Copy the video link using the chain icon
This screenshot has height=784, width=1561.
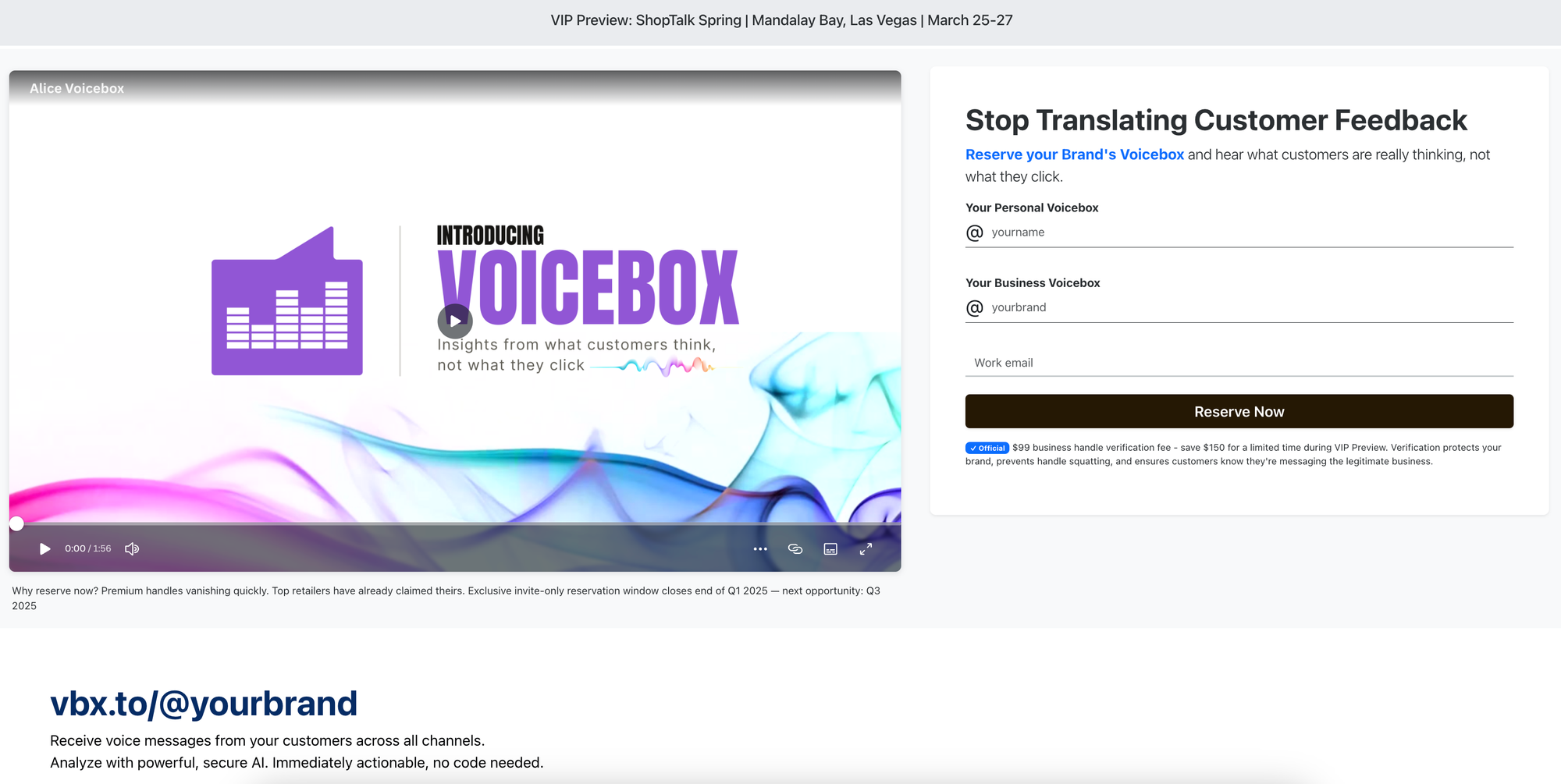(x=795, y=549)
